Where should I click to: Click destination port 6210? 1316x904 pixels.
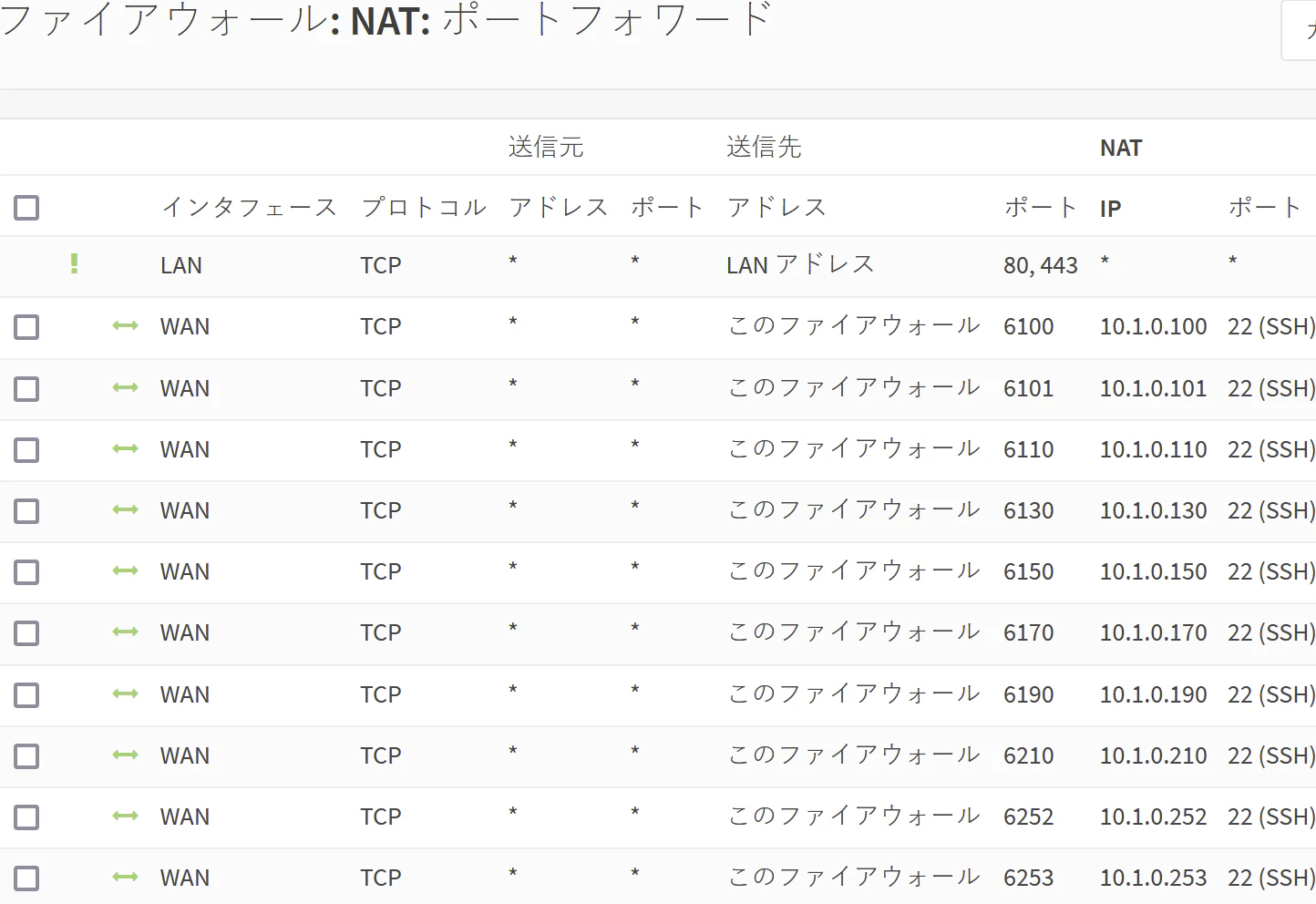pos(1028,755)
